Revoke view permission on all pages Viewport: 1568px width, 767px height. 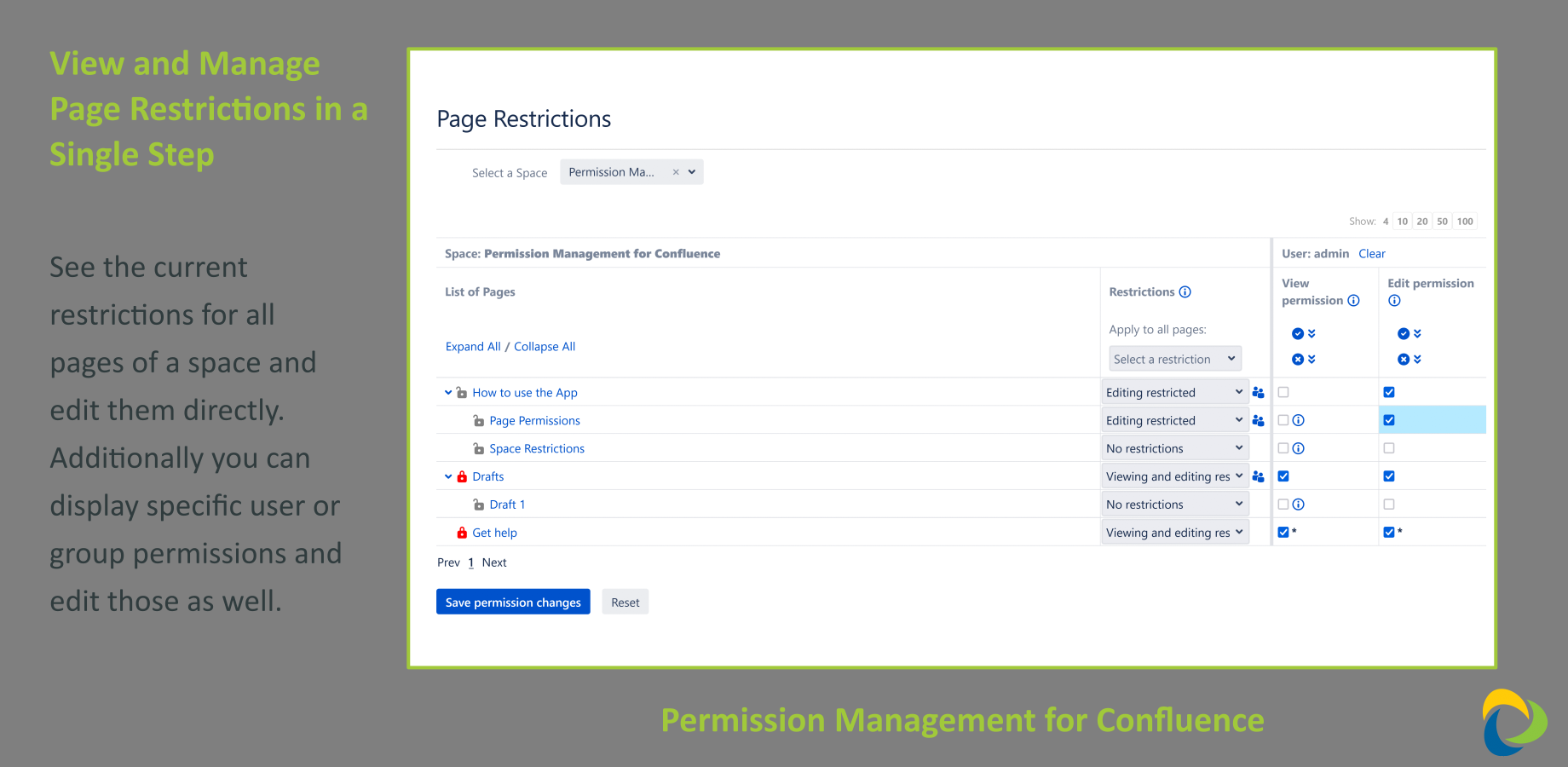(x=1304, y=359)
